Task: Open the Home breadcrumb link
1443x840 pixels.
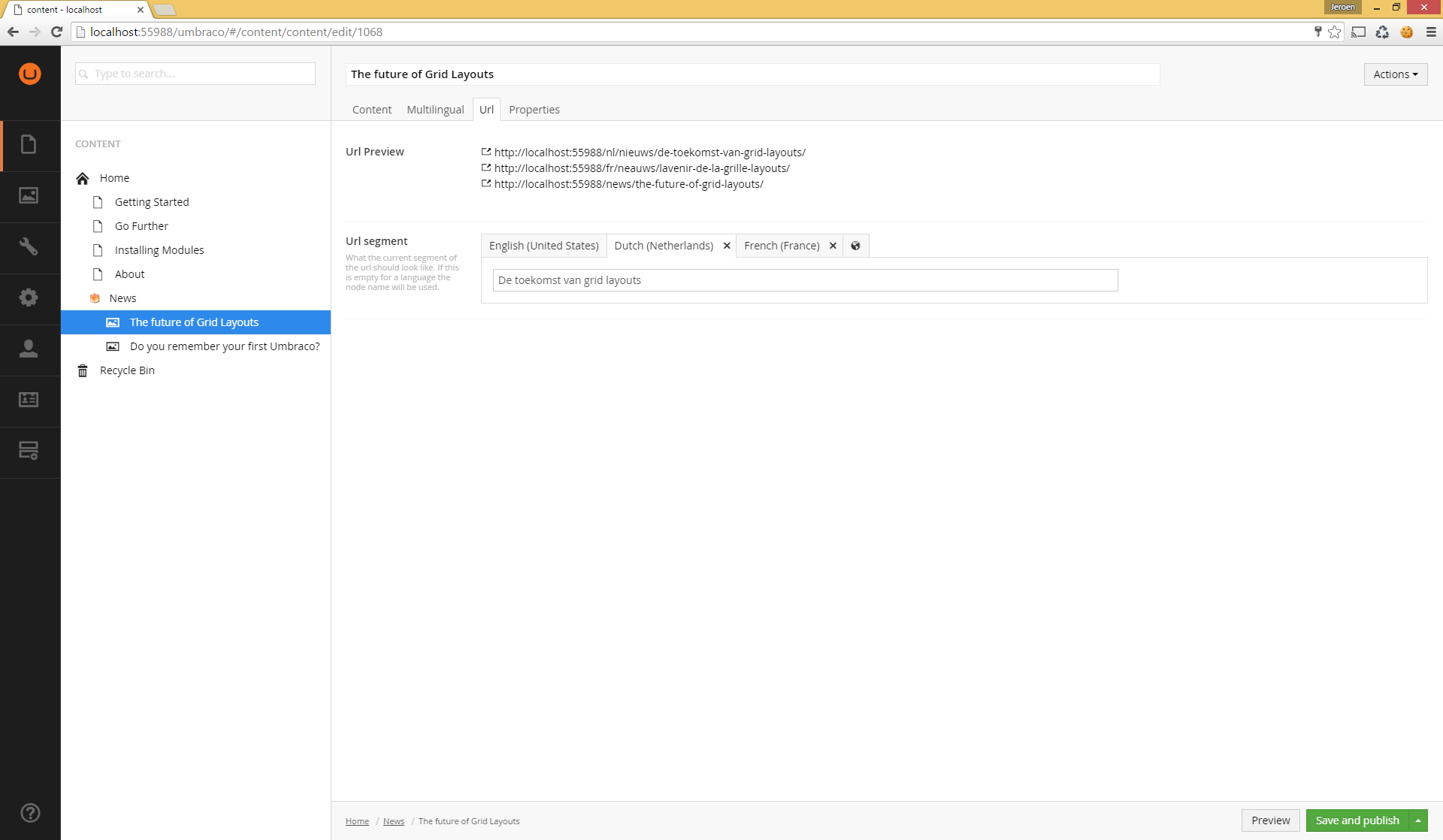Action: (x=357, y=821)
